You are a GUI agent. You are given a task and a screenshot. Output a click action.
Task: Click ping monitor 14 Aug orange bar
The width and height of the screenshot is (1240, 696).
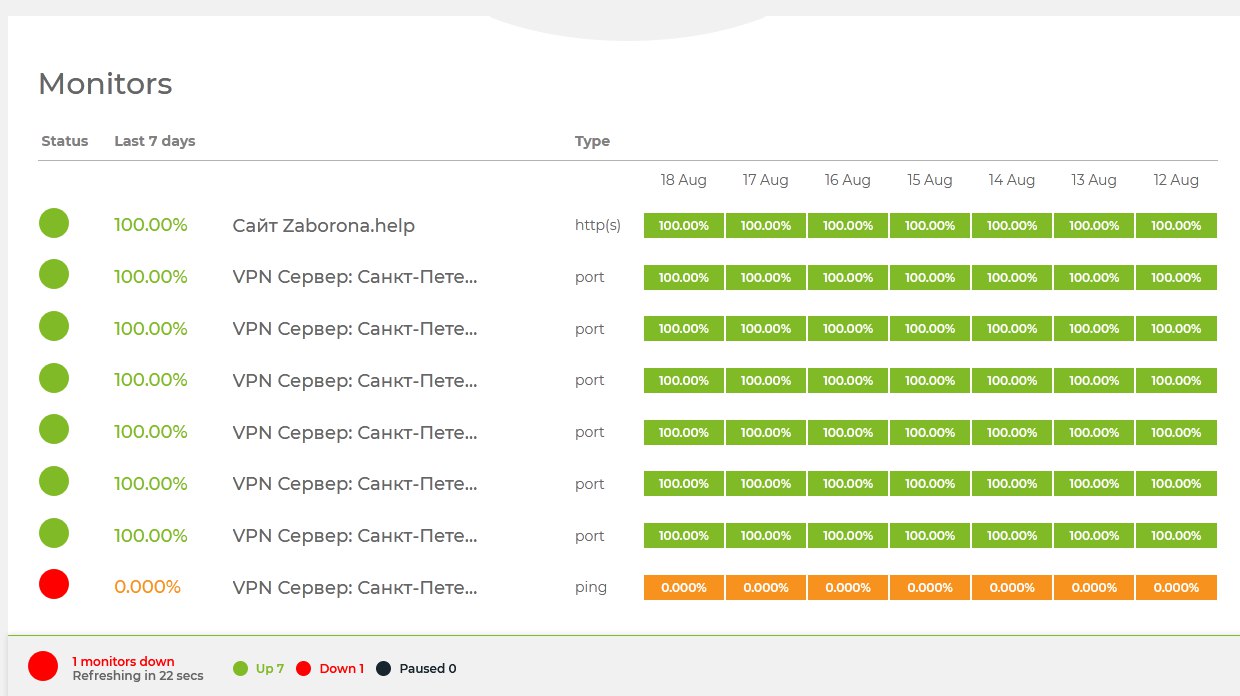coord(1012,587)
